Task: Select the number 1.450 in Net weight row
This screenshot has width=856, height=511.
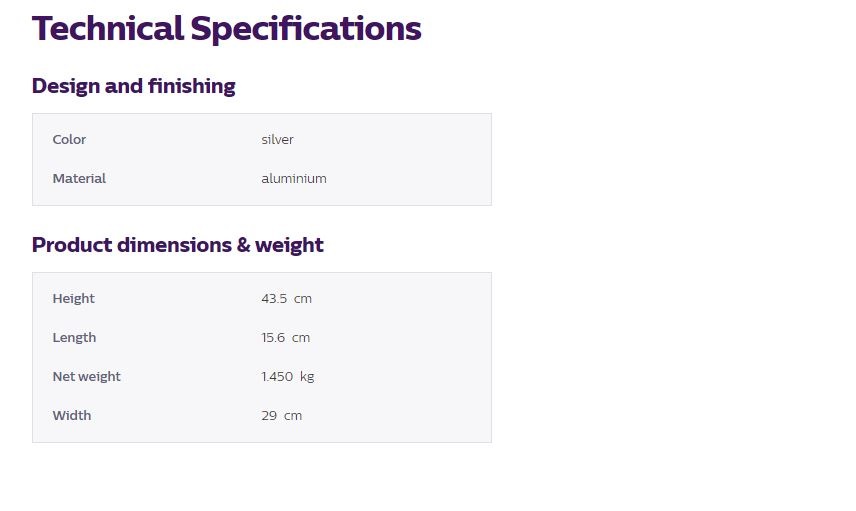Action: 276,377
